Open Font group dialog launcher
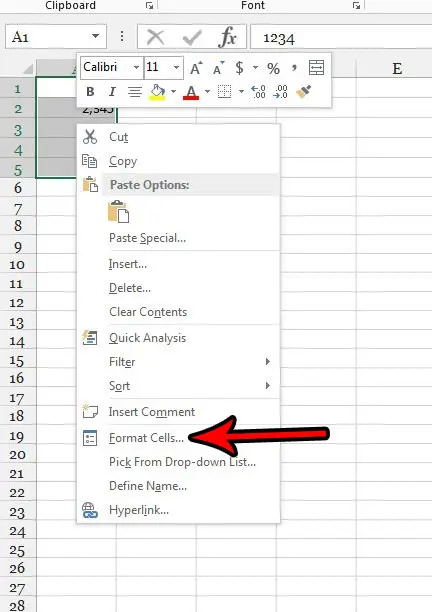432x612 pixels. (356, 5)
